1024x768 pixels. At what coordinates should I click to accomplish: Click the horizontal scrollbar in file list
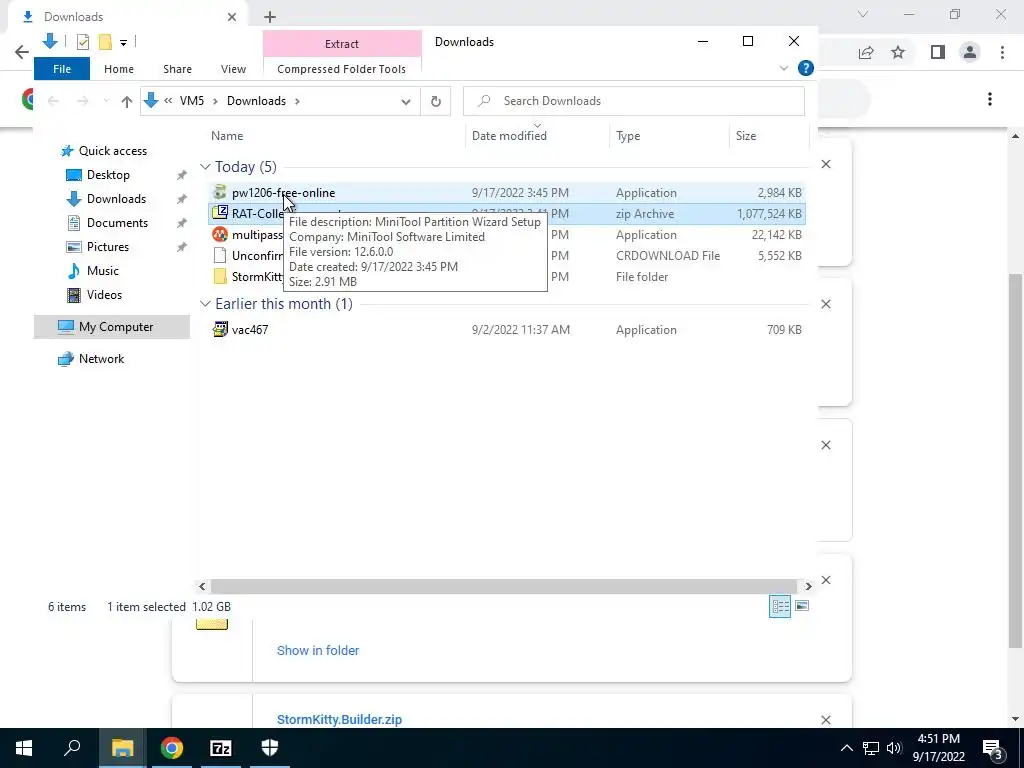[504, 586]
